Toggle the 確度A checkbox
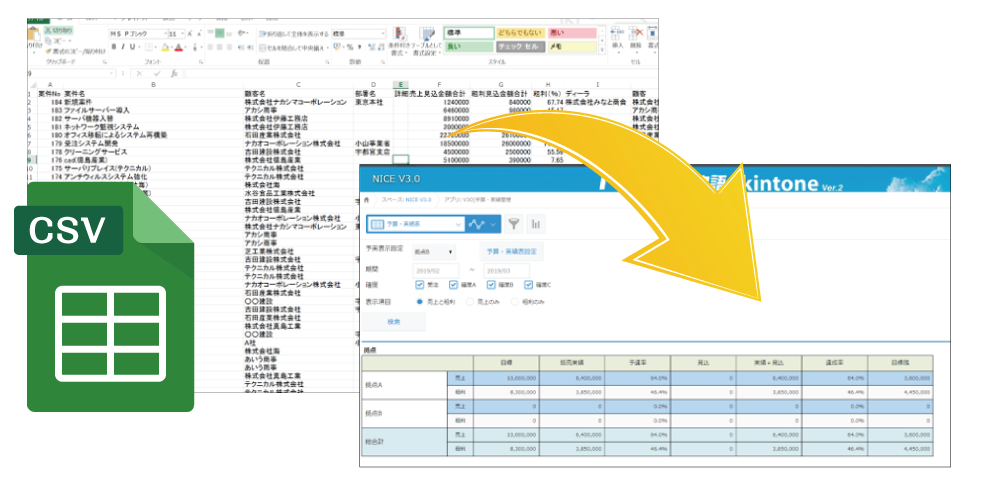This screenshot has height=494, width=981. point(455,285)
